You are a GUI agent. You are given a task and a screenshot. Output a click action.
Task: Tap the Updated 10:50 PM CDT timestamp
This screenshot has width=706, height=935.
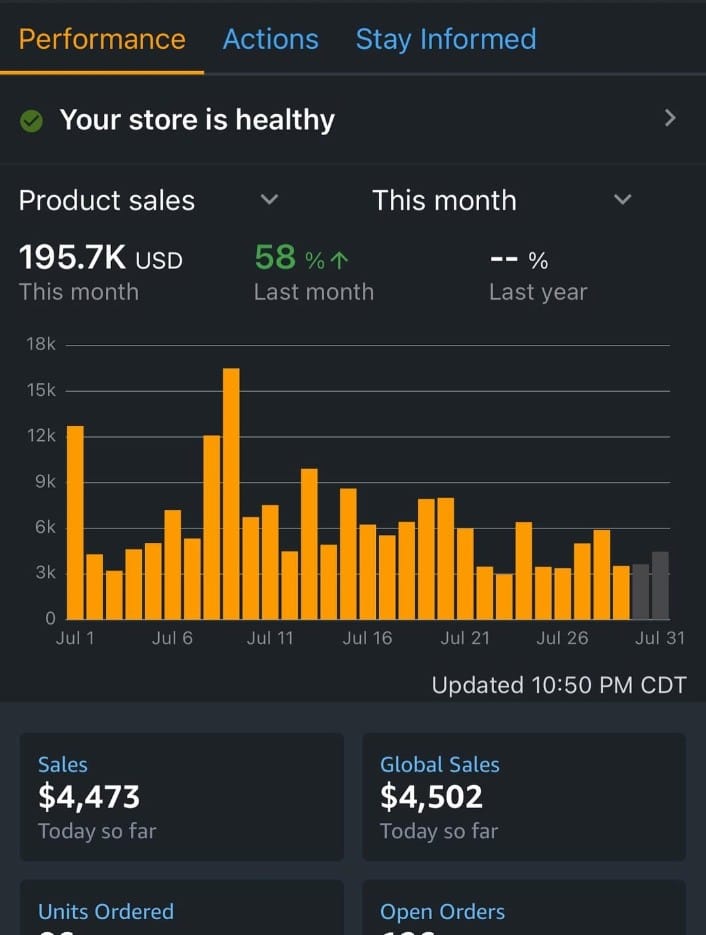(559, 685)
